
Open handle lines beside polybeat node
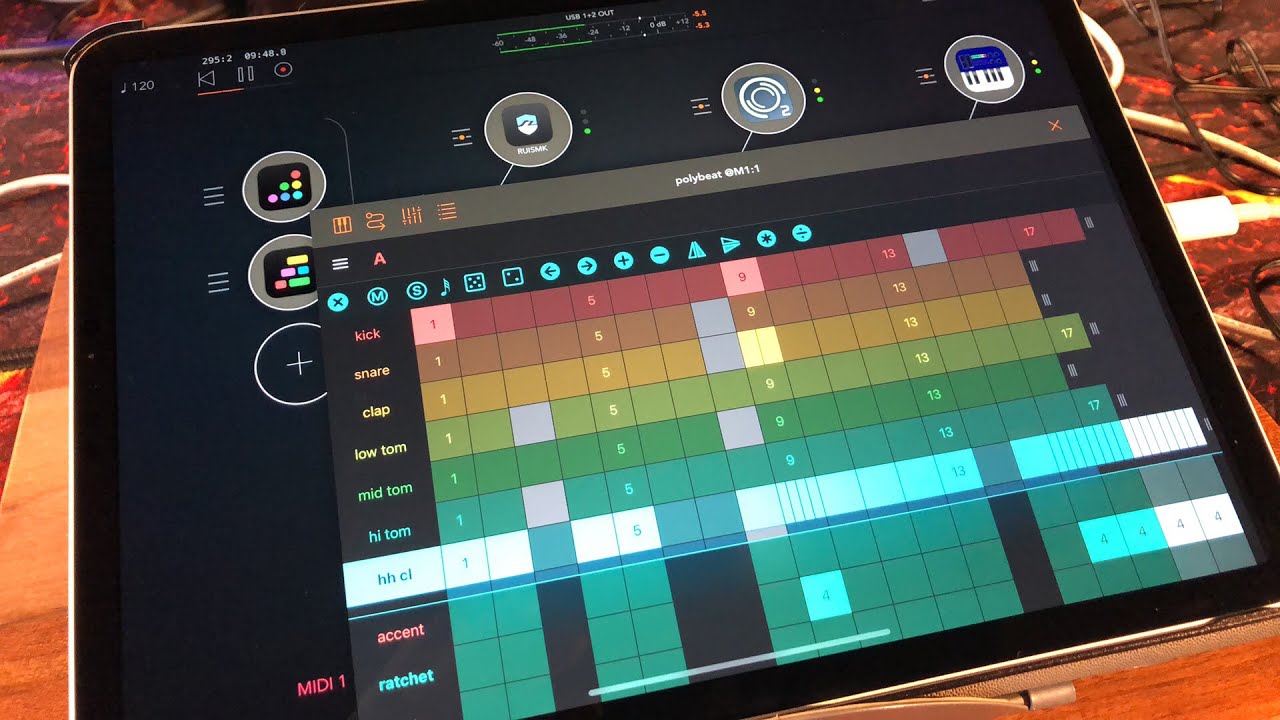pos(218,284)
